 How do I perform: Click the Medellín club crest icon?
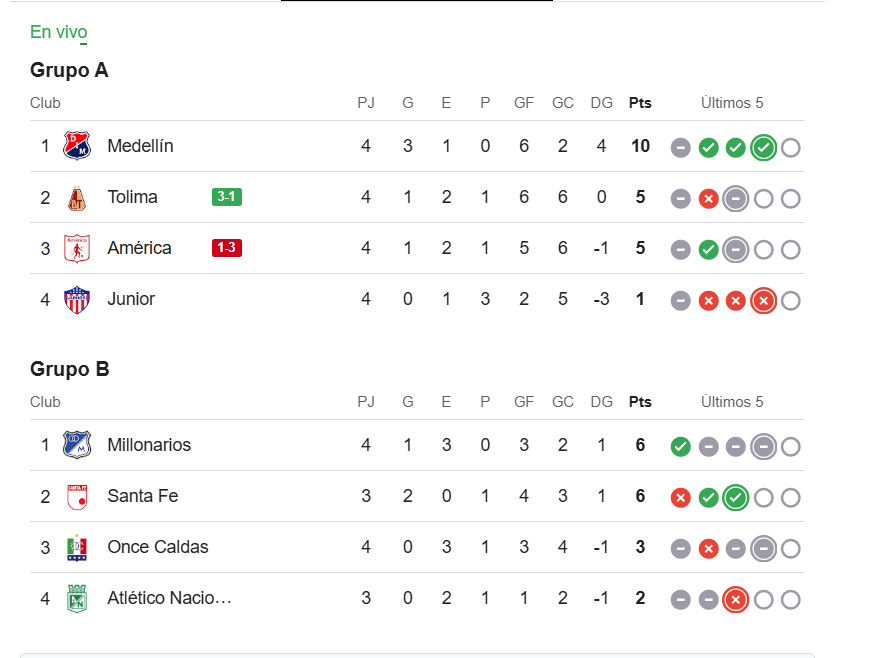[x=77, y=146]
